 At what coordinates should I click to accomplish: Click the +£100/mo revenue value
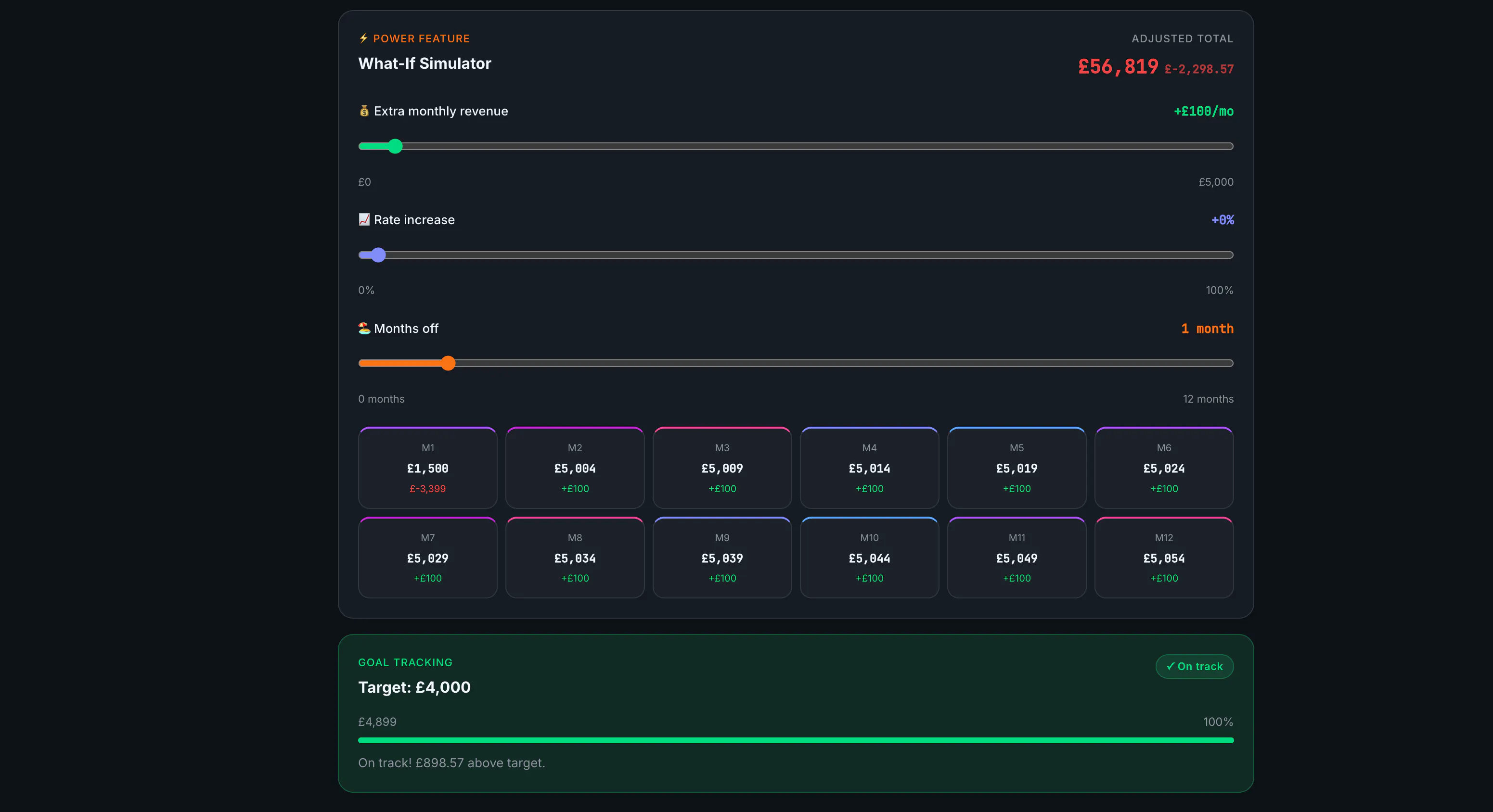(1204, 111)
